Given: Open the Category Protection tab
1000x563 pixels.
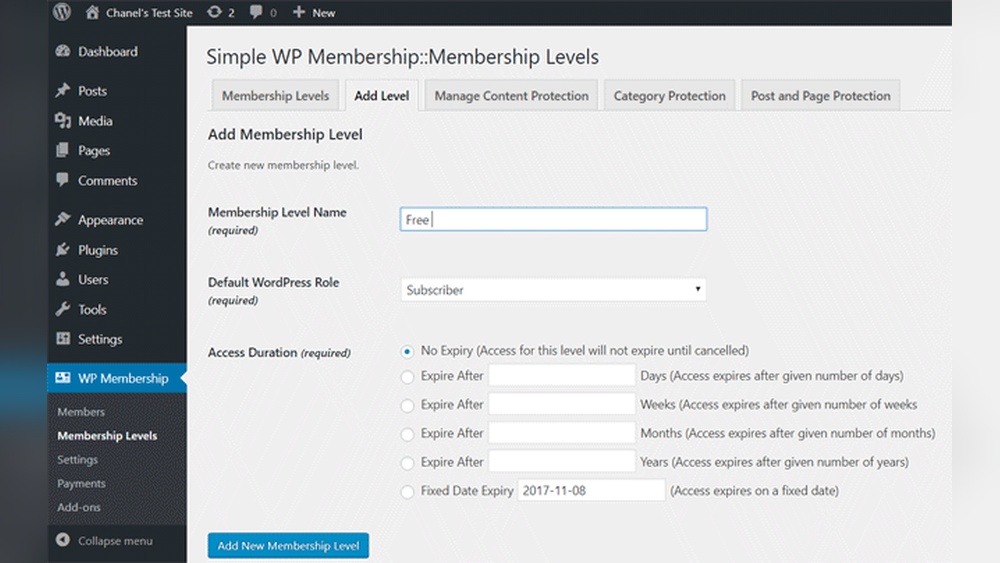Looking at the screenshot, I should [x=669, y=96].
